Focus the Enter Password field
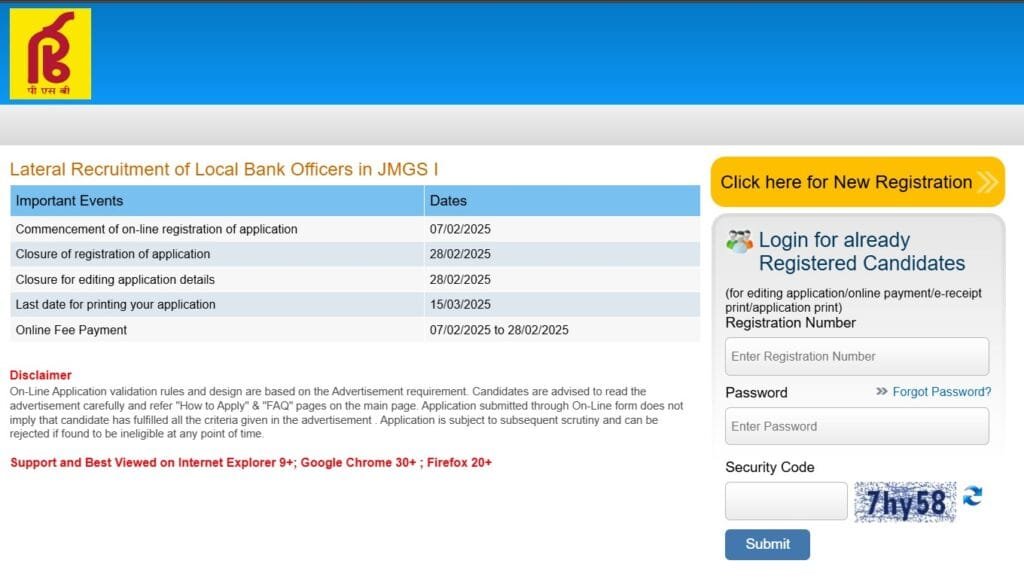Screen dimensions: 1024x588 coord(856,426)
